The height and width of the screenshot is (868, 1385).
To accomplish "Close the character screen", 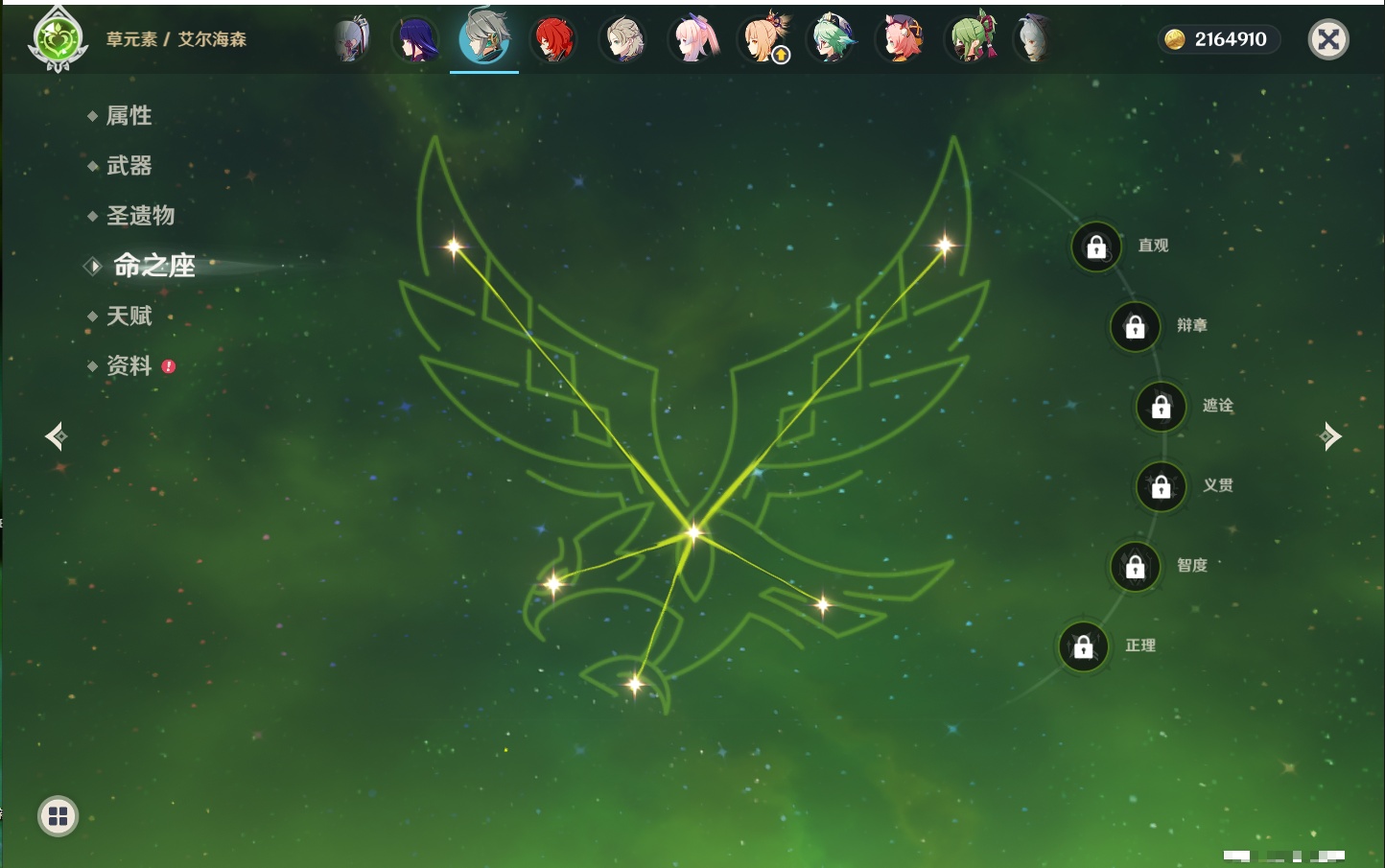I will point(1328,39).
